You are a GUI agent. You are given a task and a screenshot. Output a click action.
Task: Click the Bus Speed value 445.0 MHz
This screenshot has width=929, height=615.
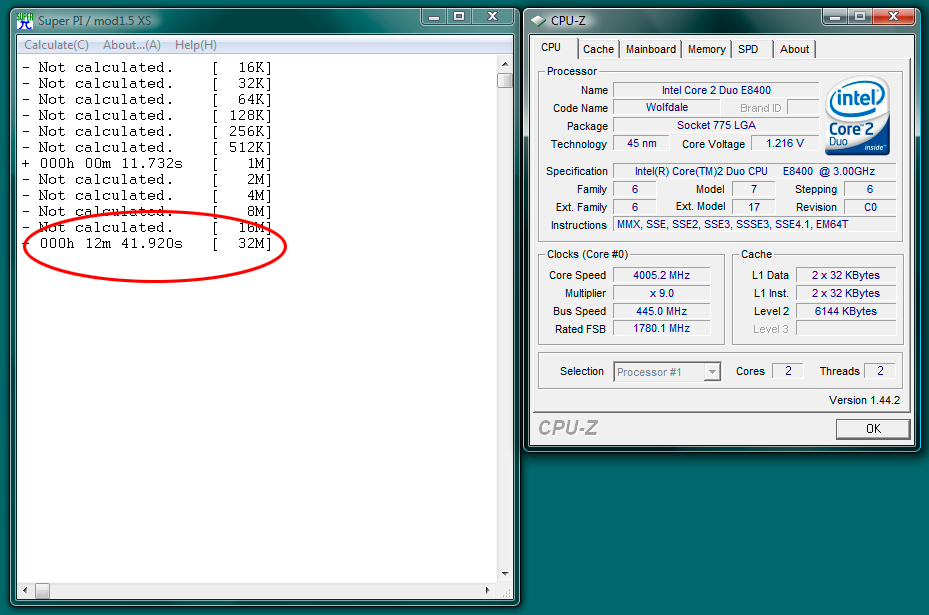661,311
